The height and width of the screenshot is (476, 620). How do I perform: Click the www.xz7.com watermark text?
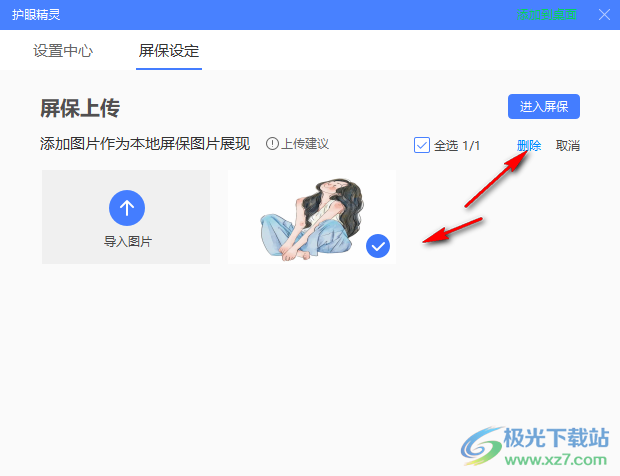pos(556,460)
